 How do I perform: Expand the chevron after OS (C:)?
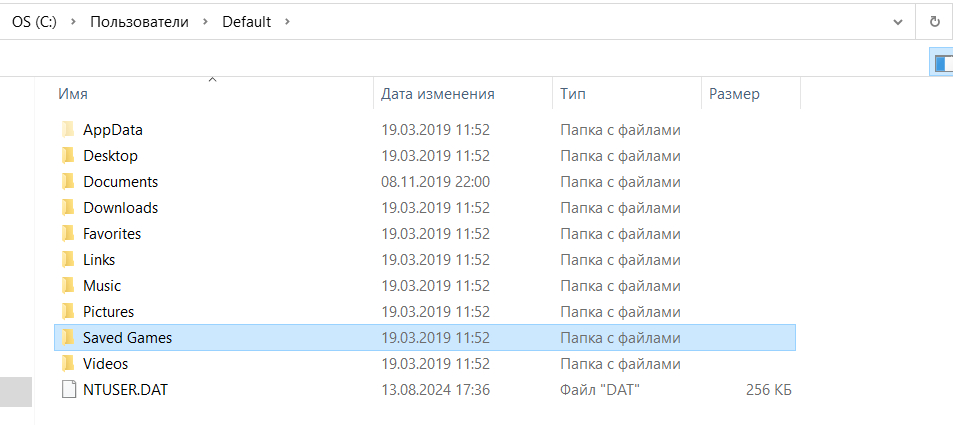(73, 21)
